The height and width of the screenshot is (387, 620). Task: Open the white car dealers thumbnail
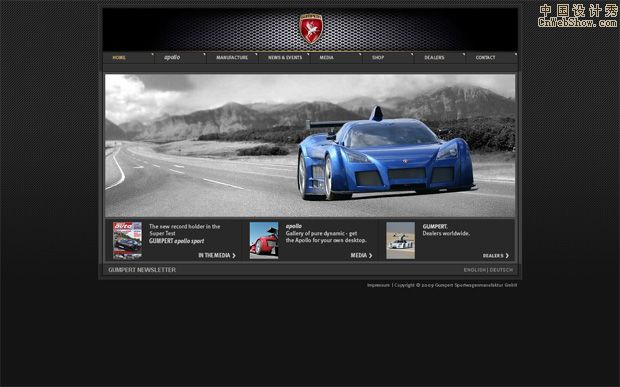point(401,240)
